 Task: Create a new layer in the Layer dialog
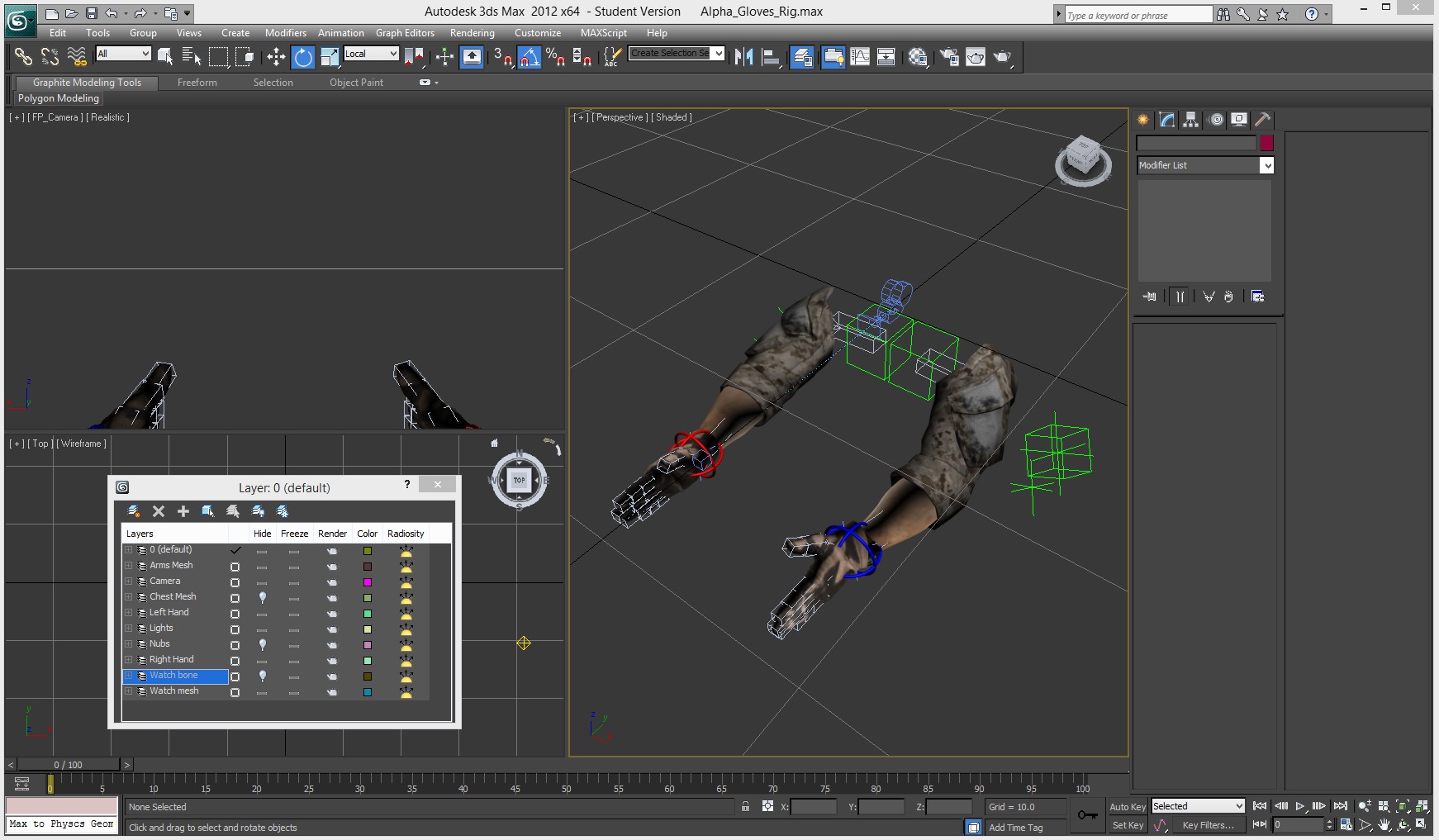point(133,511)
